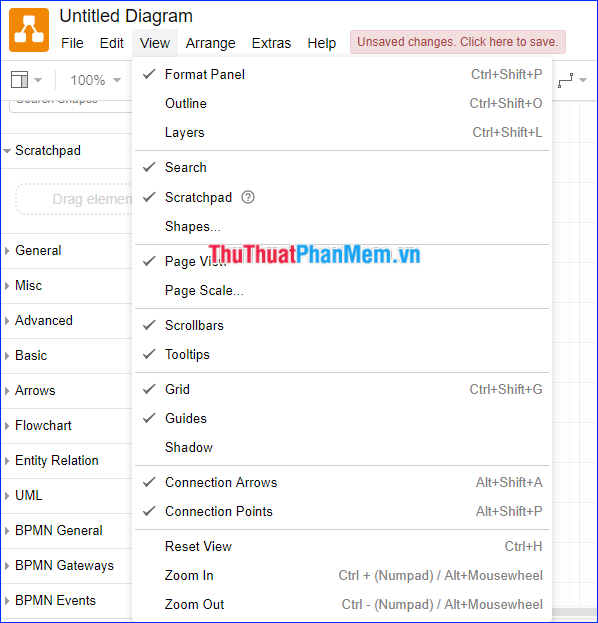Choose Zoom In from the menu

pyautogui.click(x=342, y=575)
